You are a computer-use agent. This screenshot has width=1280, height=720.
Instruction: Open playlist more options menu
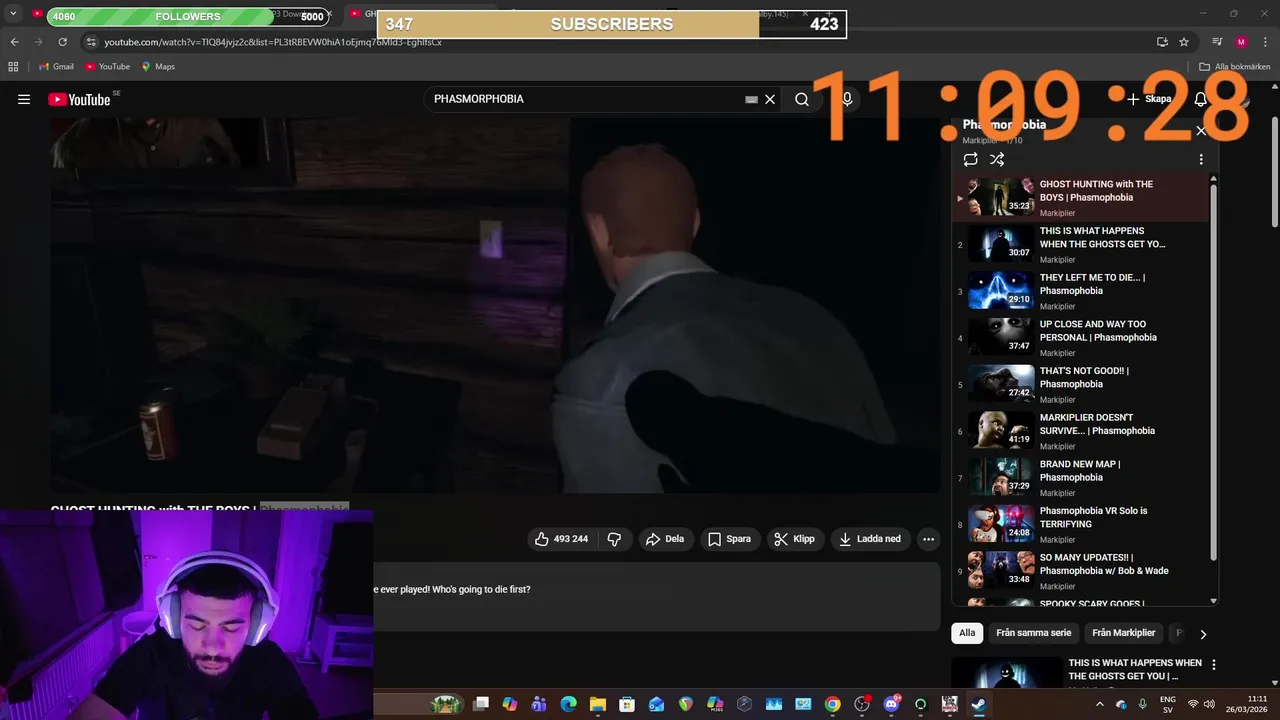[x=1201, y=160]
